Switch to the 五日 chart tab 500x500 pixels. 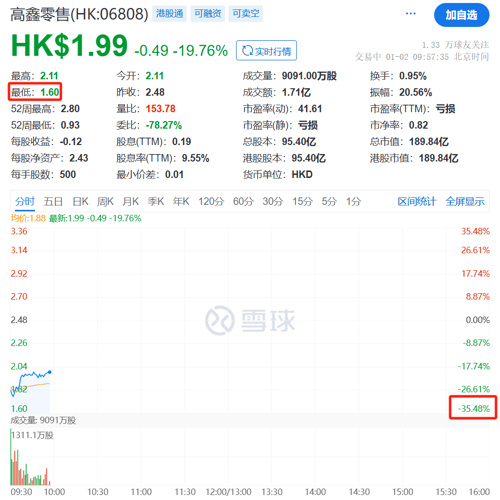point(53,201)
